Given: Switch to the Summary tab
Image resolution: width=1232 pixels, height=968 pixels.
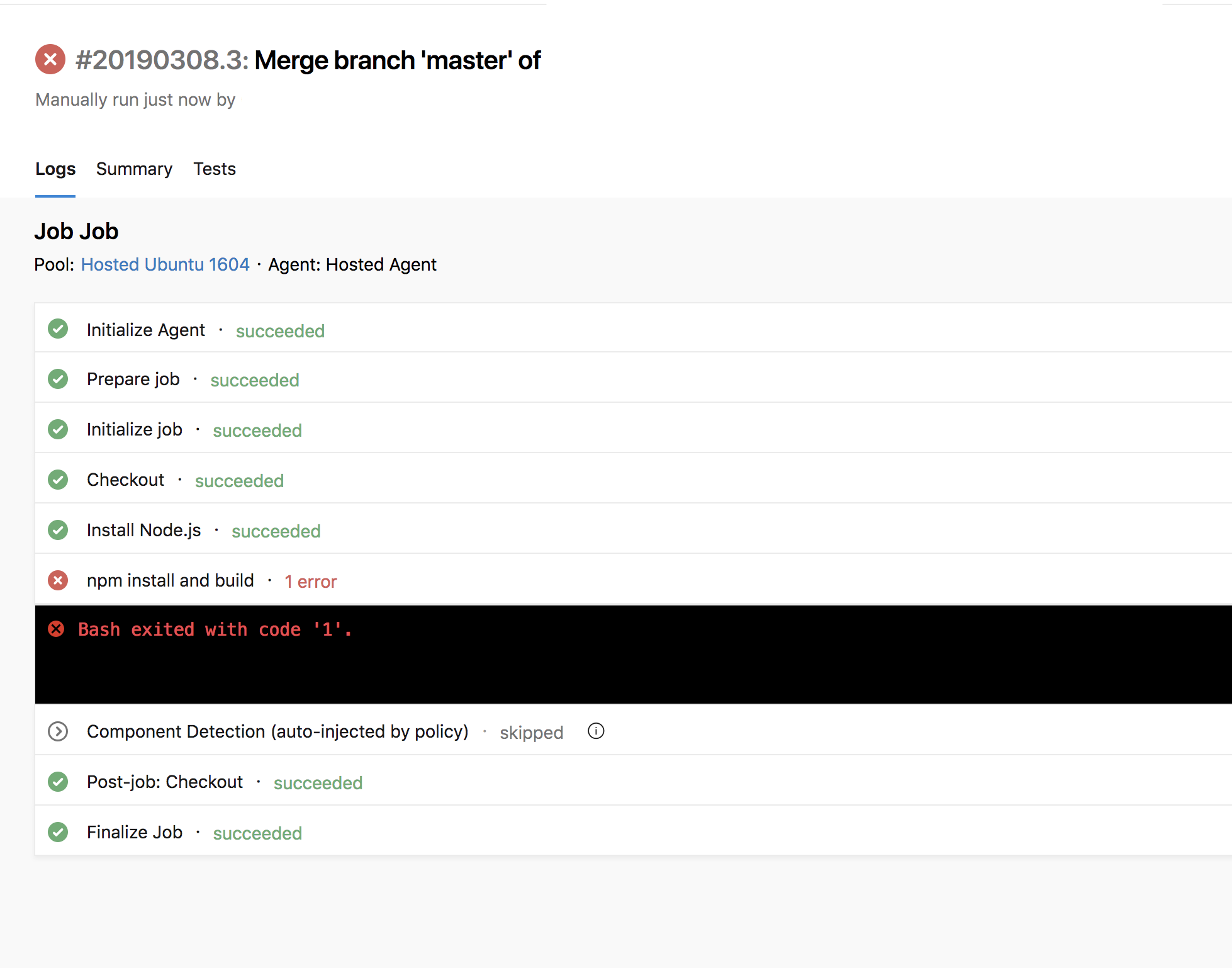Looking at the screenshot, I should [x=134, y=169].
